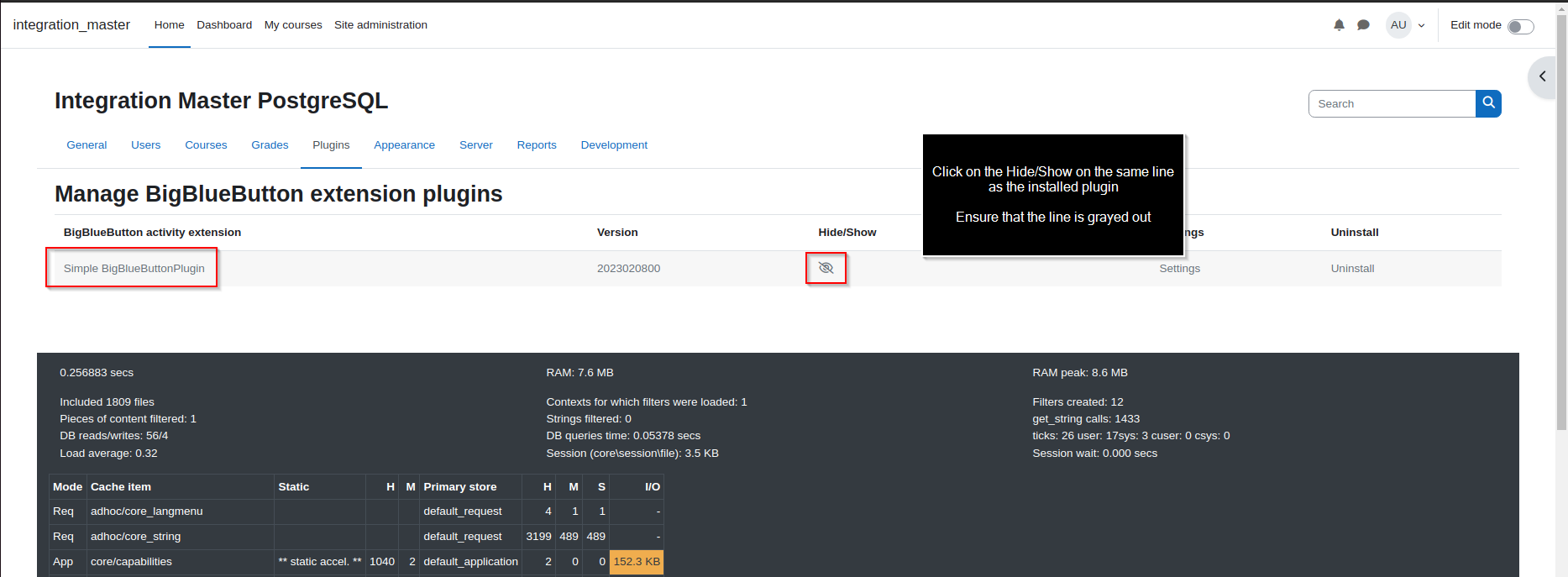Click the DB reads/writes: 56/4 text
This screenshot has width=1568, height=577.
click(113, 436)
